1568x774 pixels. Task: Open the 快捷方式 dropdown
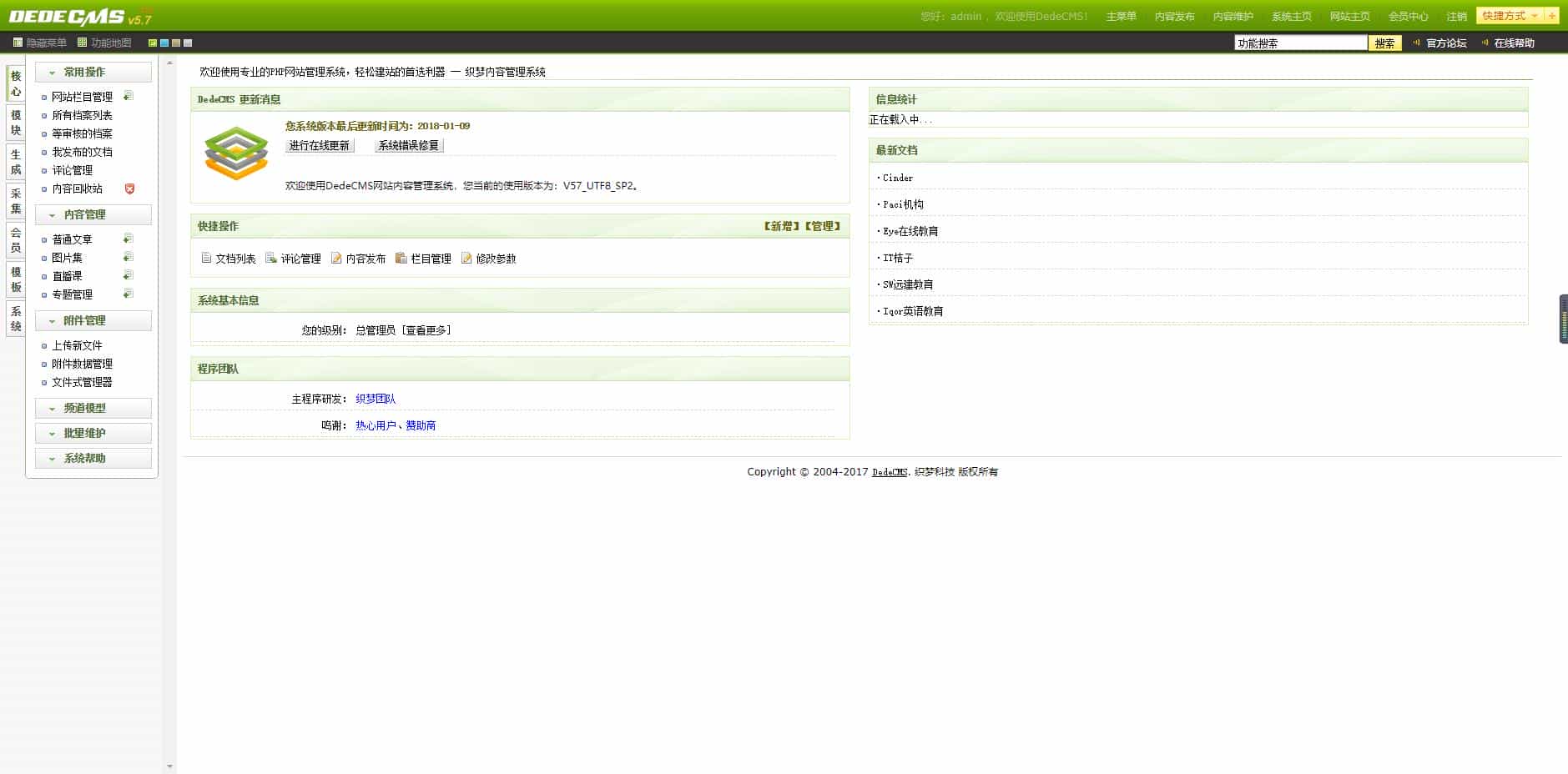(1510, 16)
